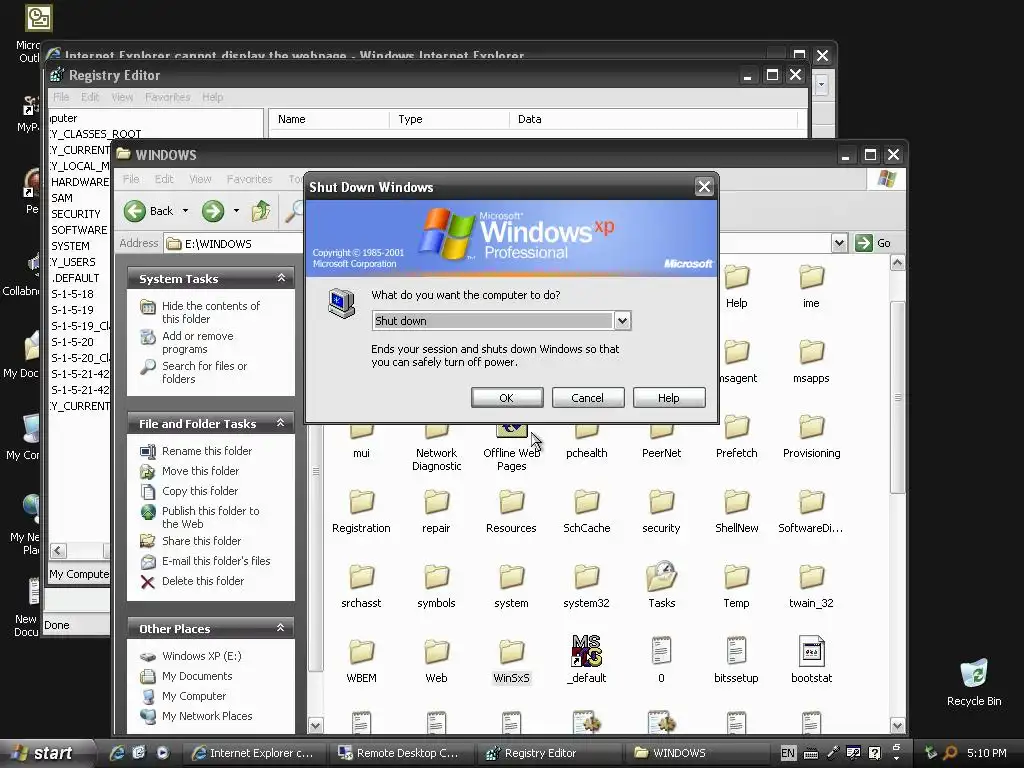Open Back history dropdown arrow
Viewport: 1024px width, 768px height.
point(185,211)
